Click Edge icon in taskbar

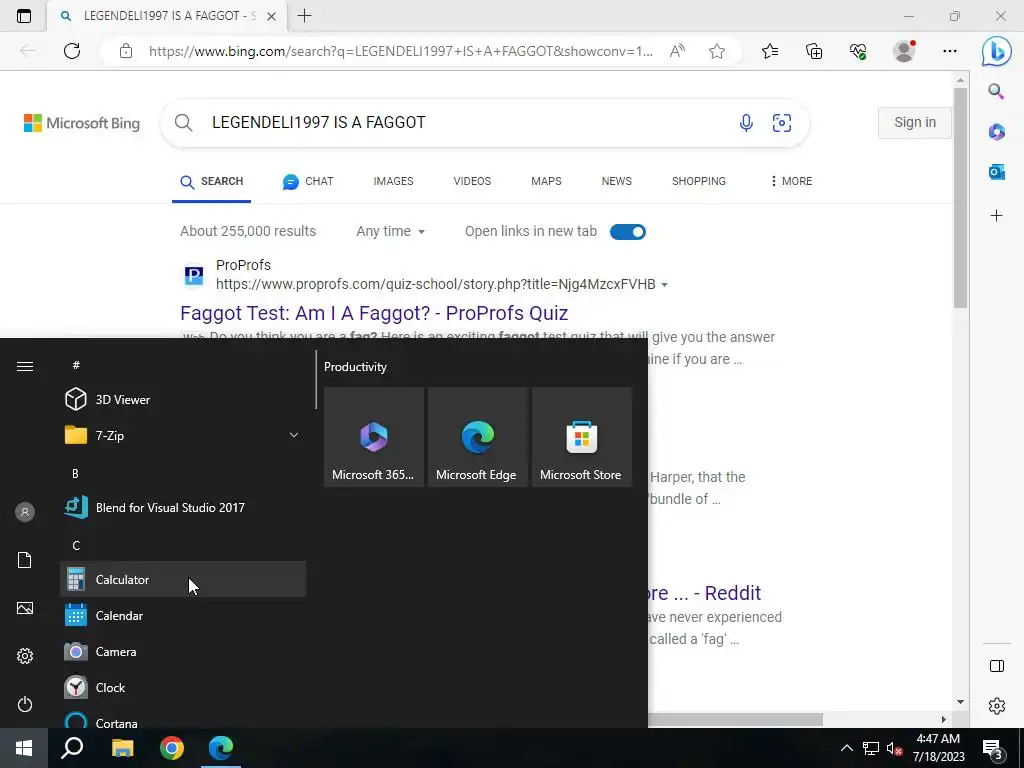click(x=221, y=748)
